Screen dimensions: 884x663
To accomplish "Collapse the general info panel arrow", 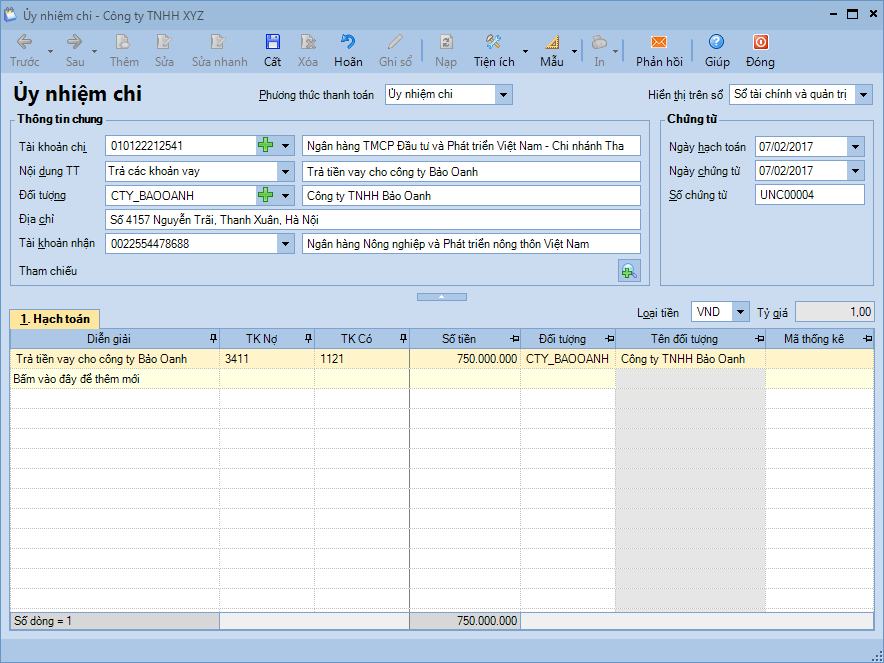I will click(x=442, y=297).
